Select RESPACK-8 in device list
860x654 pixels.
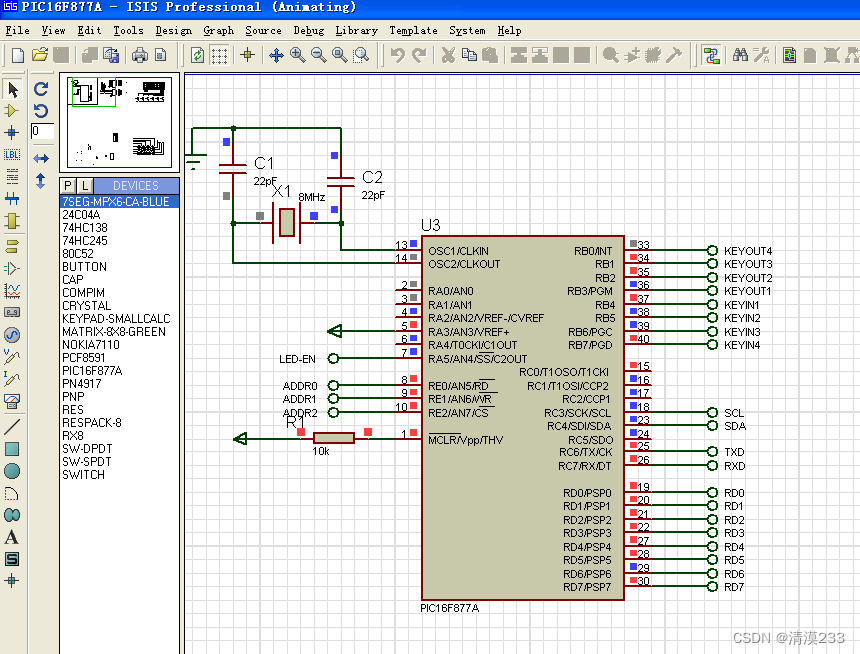120,423
